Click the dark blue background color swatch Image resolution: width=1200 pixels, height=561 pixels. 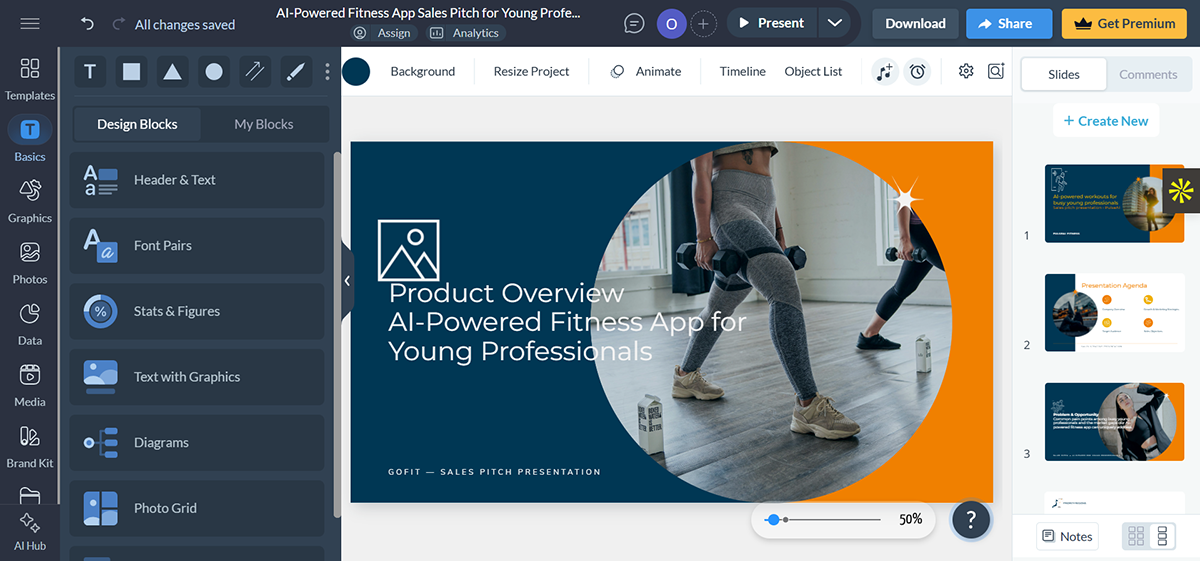(x=356, y=72)
